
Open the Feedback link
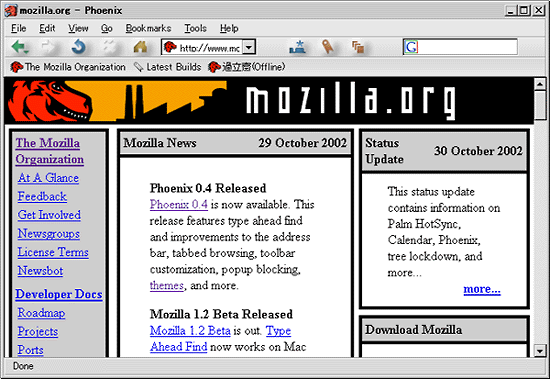(42, 196)
